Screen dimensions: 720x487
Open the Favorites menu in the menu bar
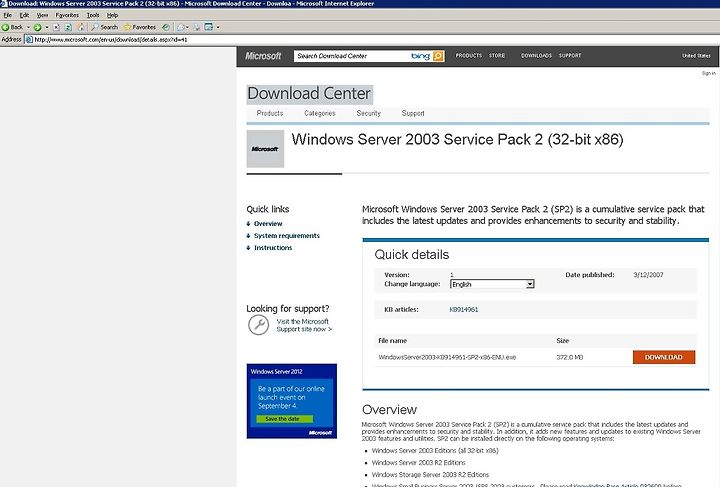click(67, 15)
